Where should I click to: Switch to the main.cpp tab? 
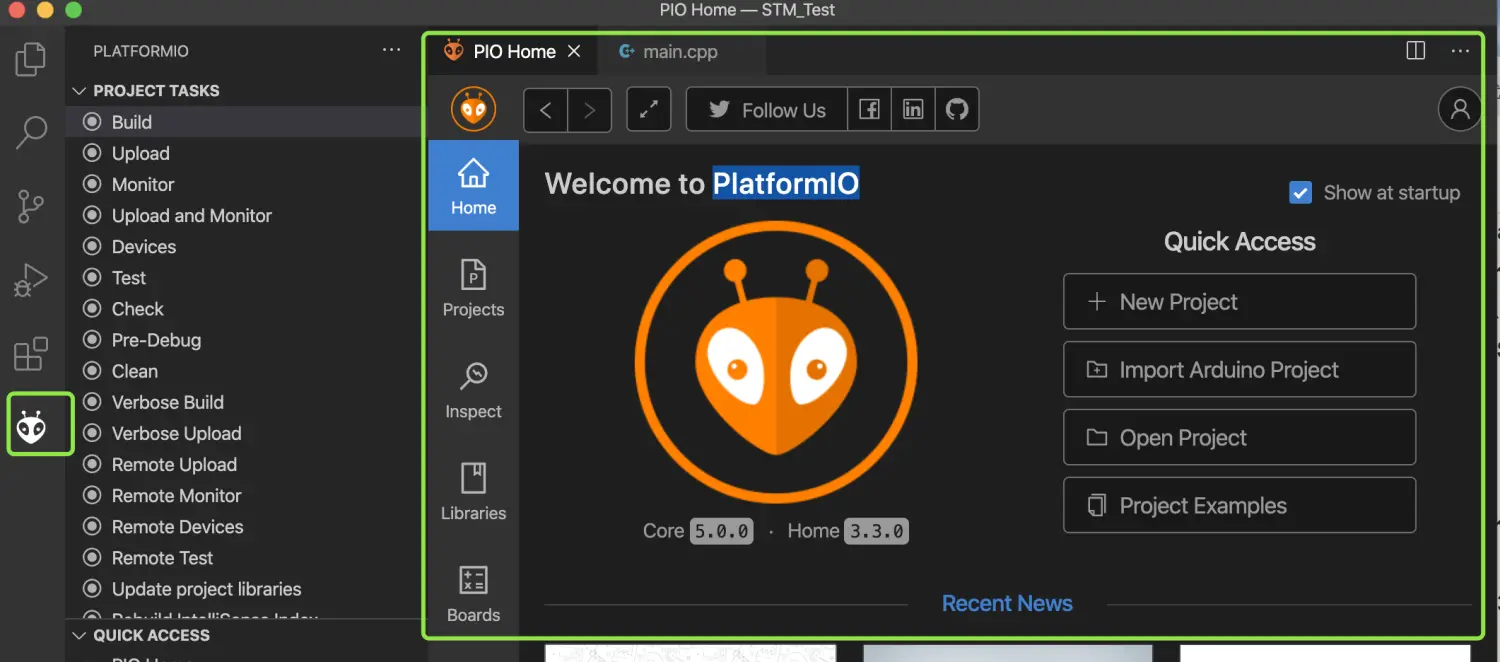click(681, 51)
